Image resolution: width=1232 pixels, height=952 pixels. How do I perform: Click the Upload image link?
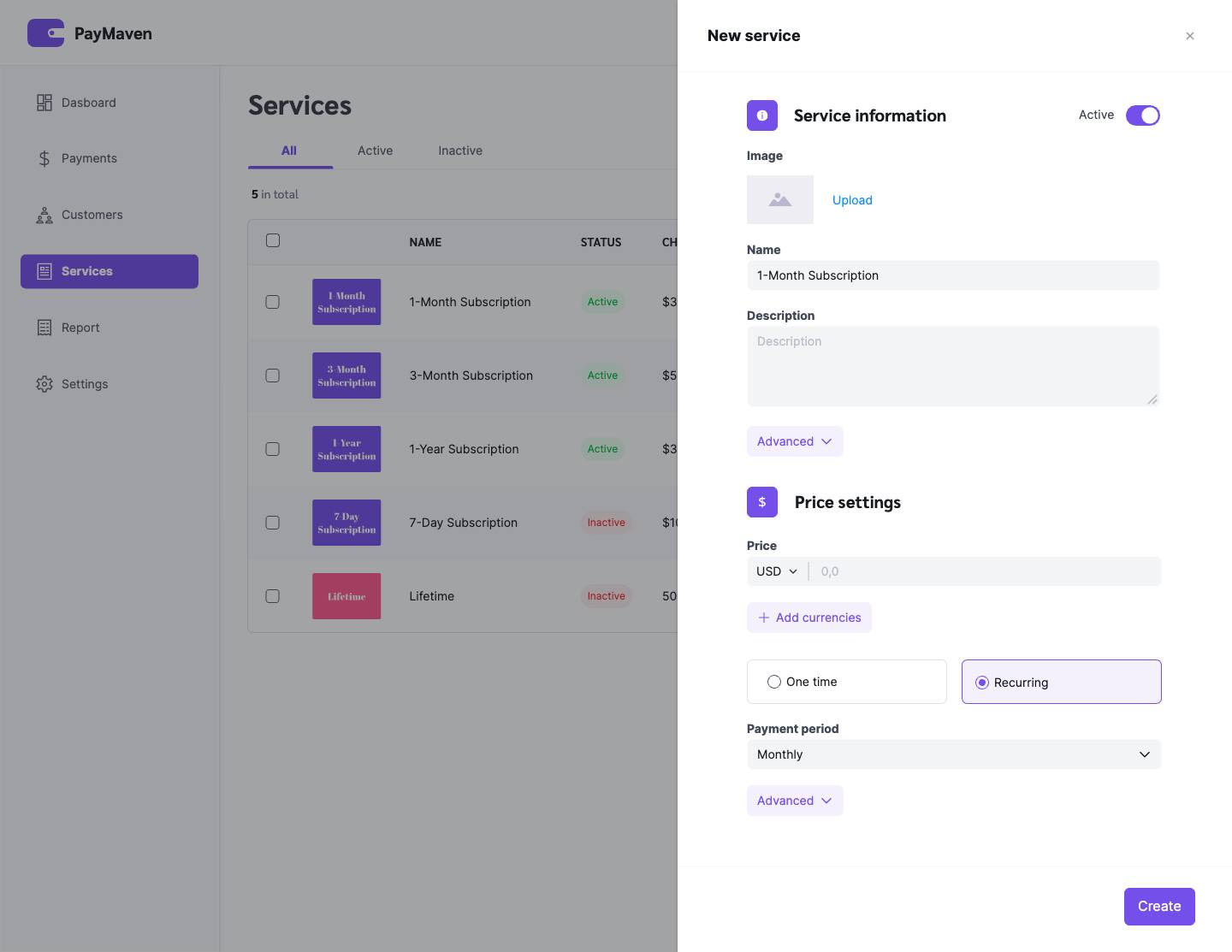click(852, 200)
